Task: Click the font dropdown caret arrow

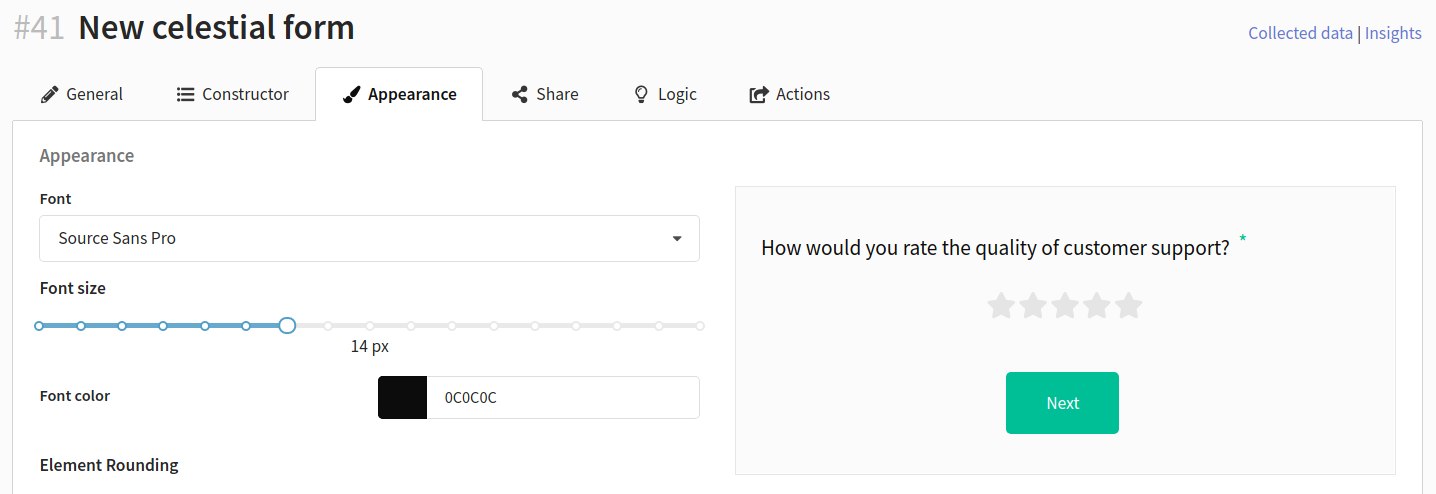Action: click(x=677, y=239)
